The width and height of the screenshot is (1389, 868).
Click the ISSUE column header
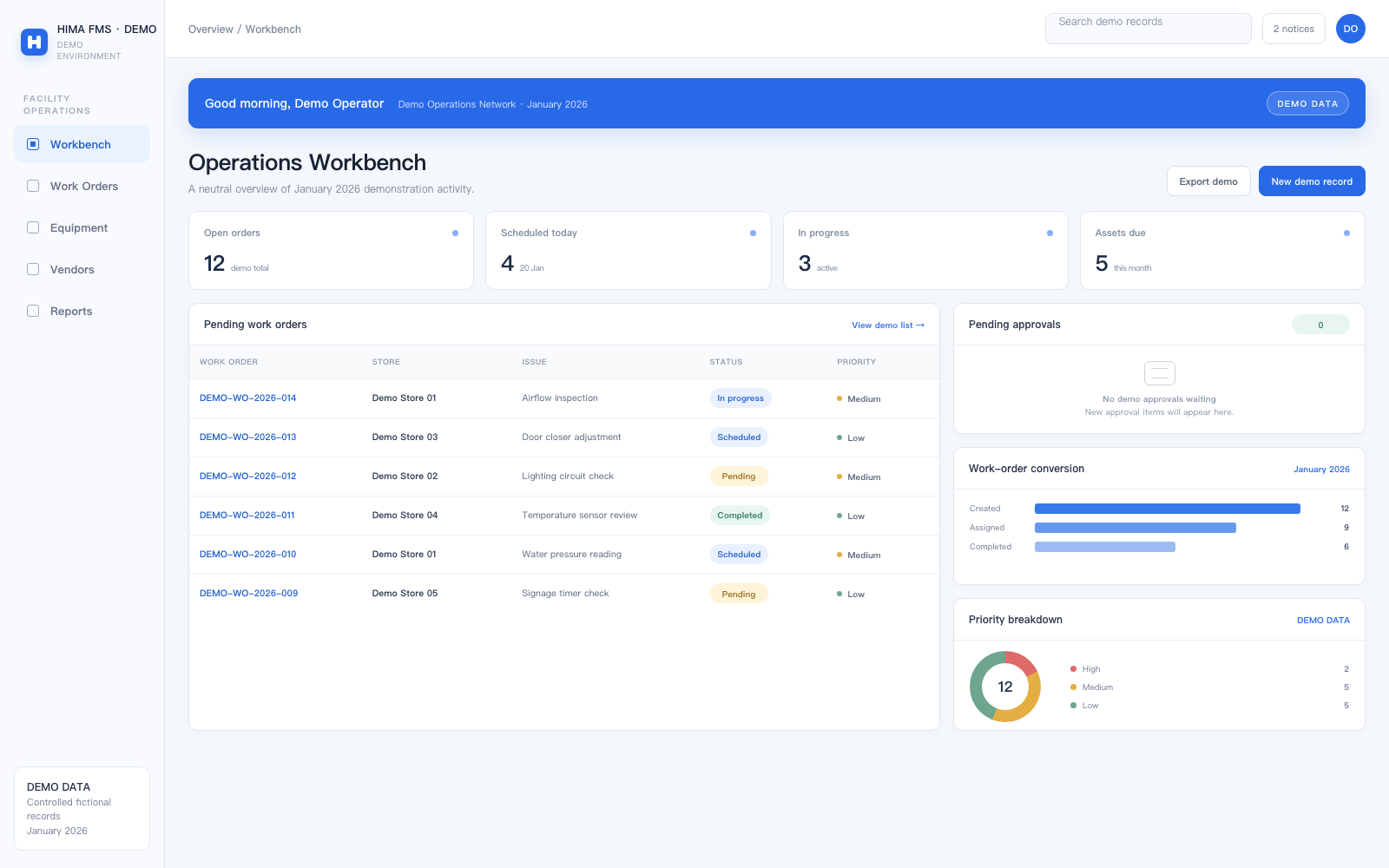(x=534, y=362)
